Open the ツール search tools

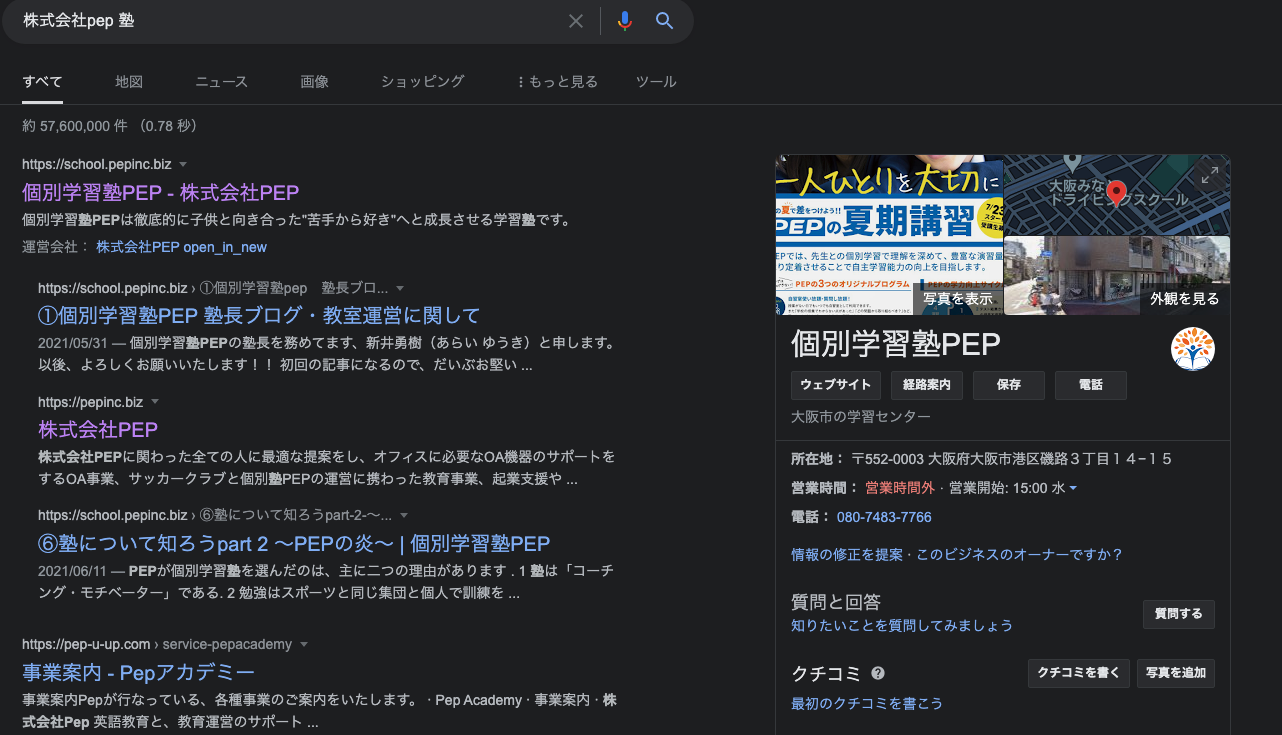656,82
